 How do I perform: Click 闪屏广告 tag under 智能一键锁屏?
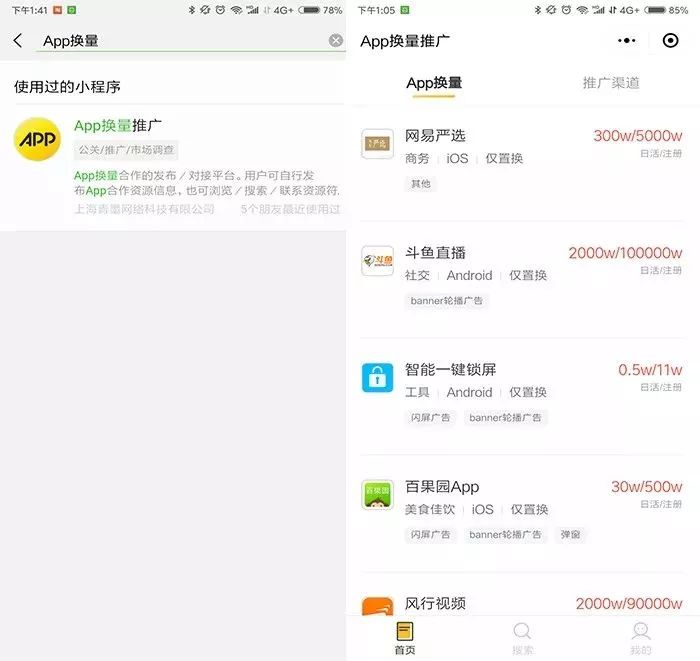coord(430,418)
